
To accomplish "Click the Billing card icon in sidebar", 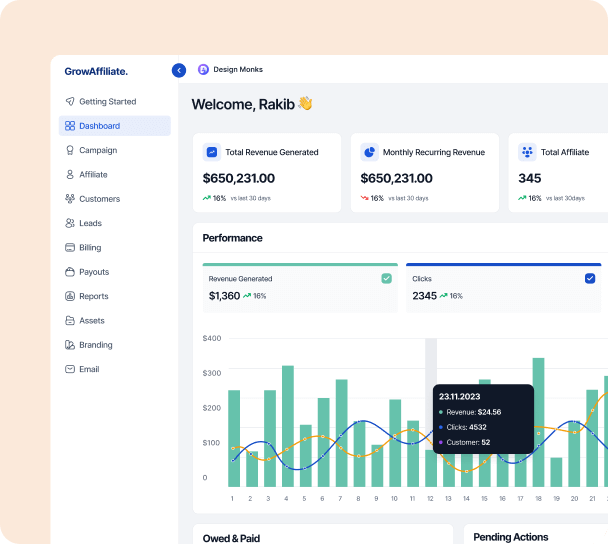I will tap(70, 248).
